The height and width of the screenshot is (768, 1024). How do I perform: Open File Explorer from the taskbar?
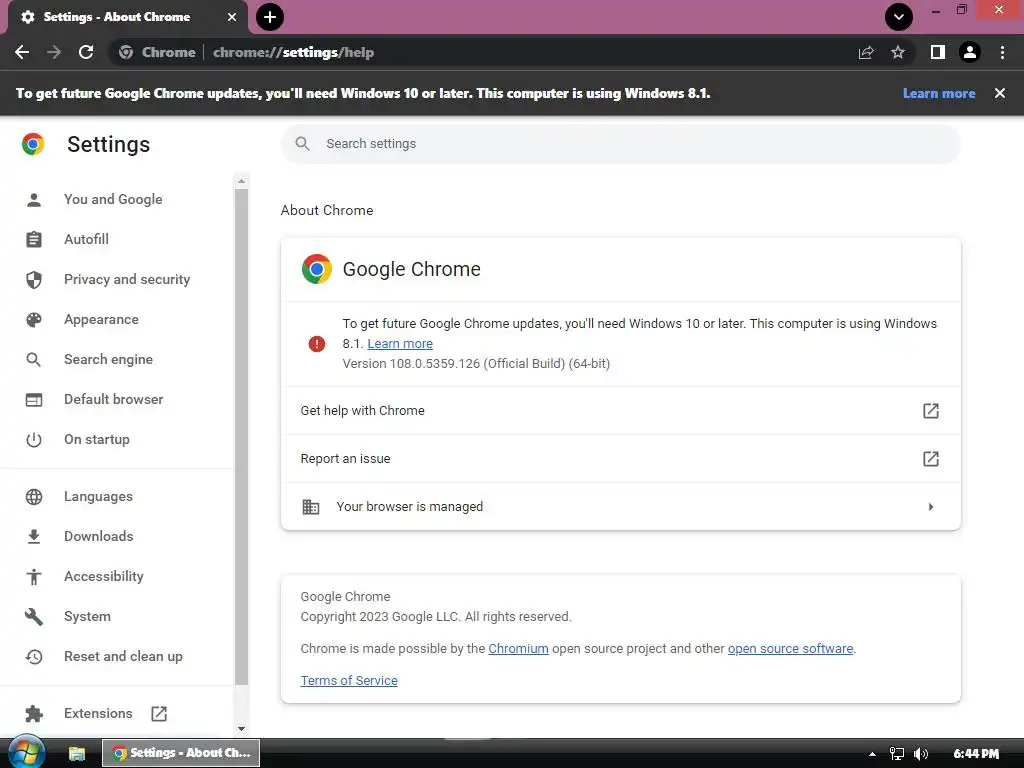pos(77,753)
